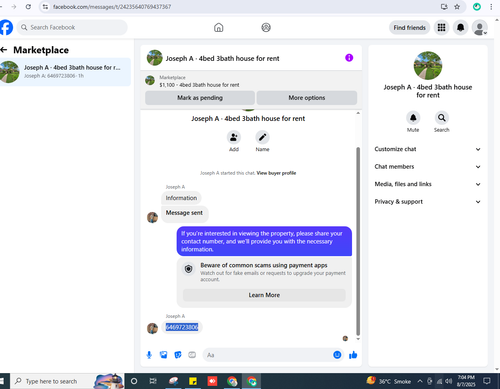Click the highlighted phone number message
This screenshot has width=500, height=389.
point(182,327)
